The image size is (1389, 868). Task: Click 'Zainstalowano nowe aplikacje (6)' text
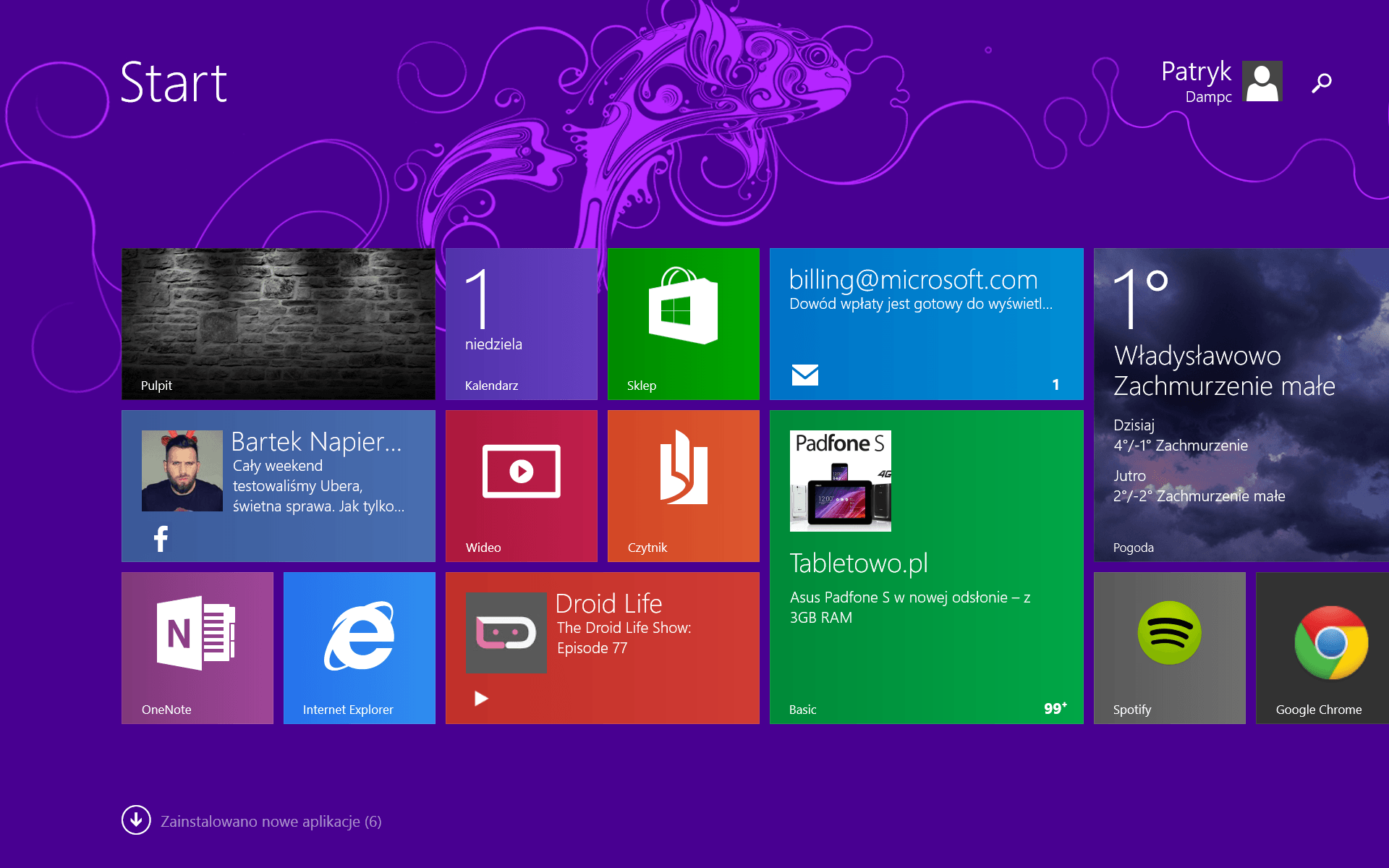pyautogui.click(x=271, y=821)
